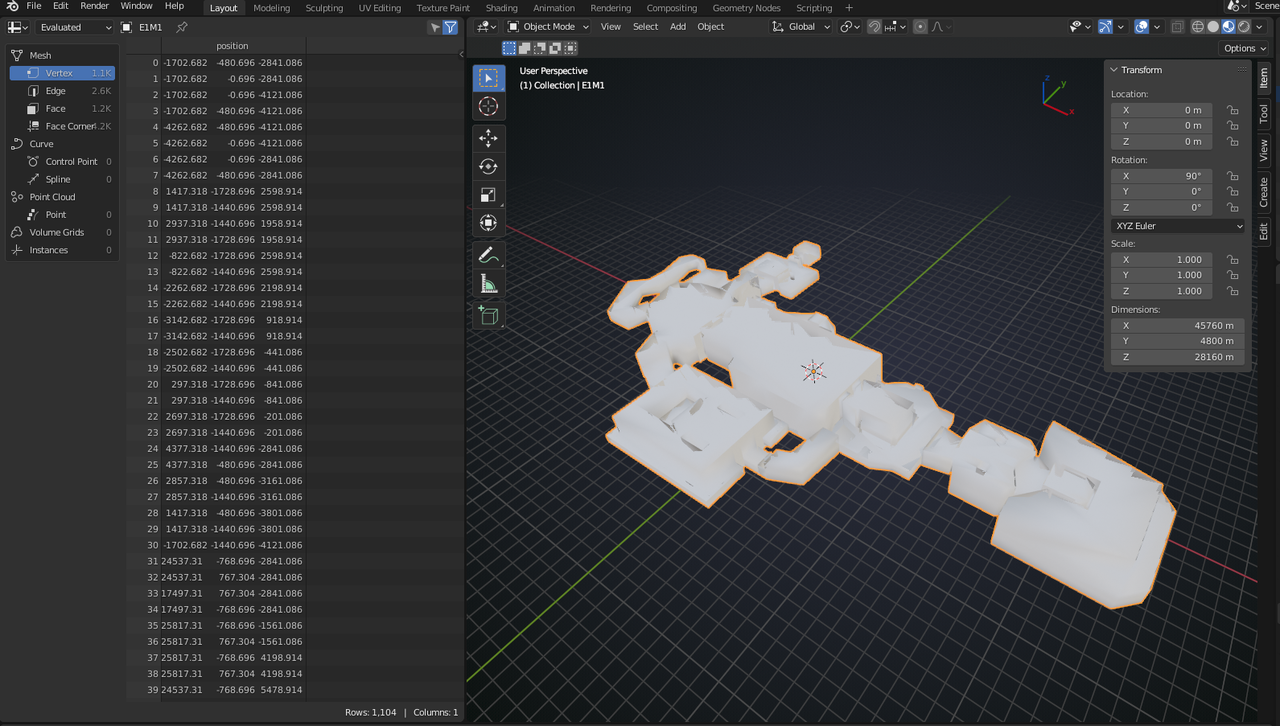Switch to solid viewport shading

[x=1213, y=27]
